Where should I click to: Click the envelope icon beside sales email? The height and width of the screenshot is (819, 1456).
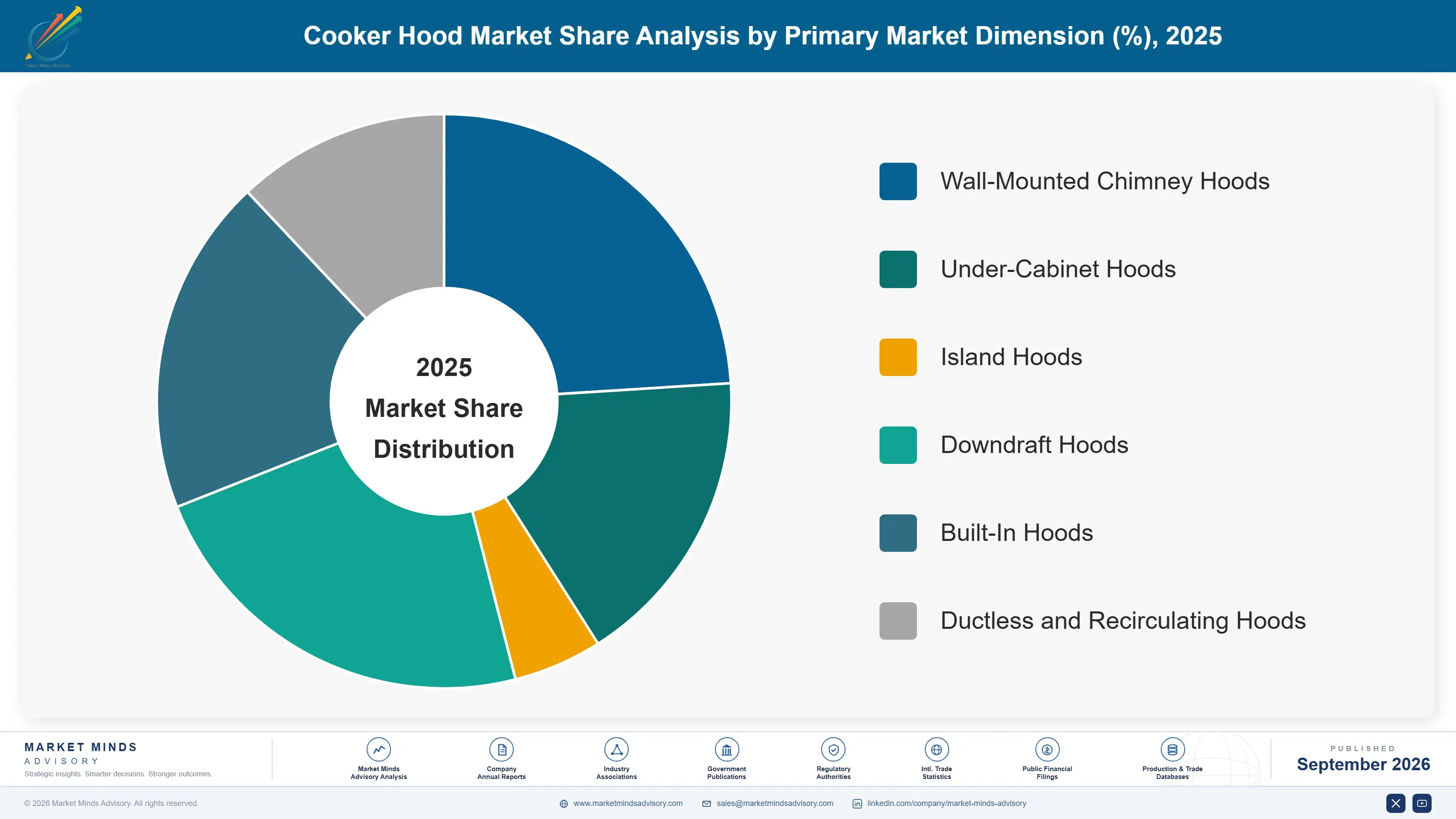point(707,804)
